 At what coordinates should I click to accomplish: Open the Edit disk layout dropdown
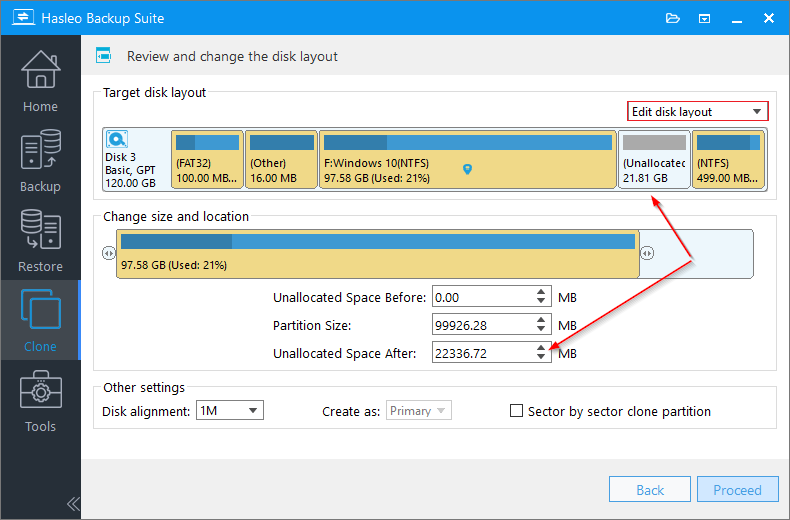click(698, 111)
